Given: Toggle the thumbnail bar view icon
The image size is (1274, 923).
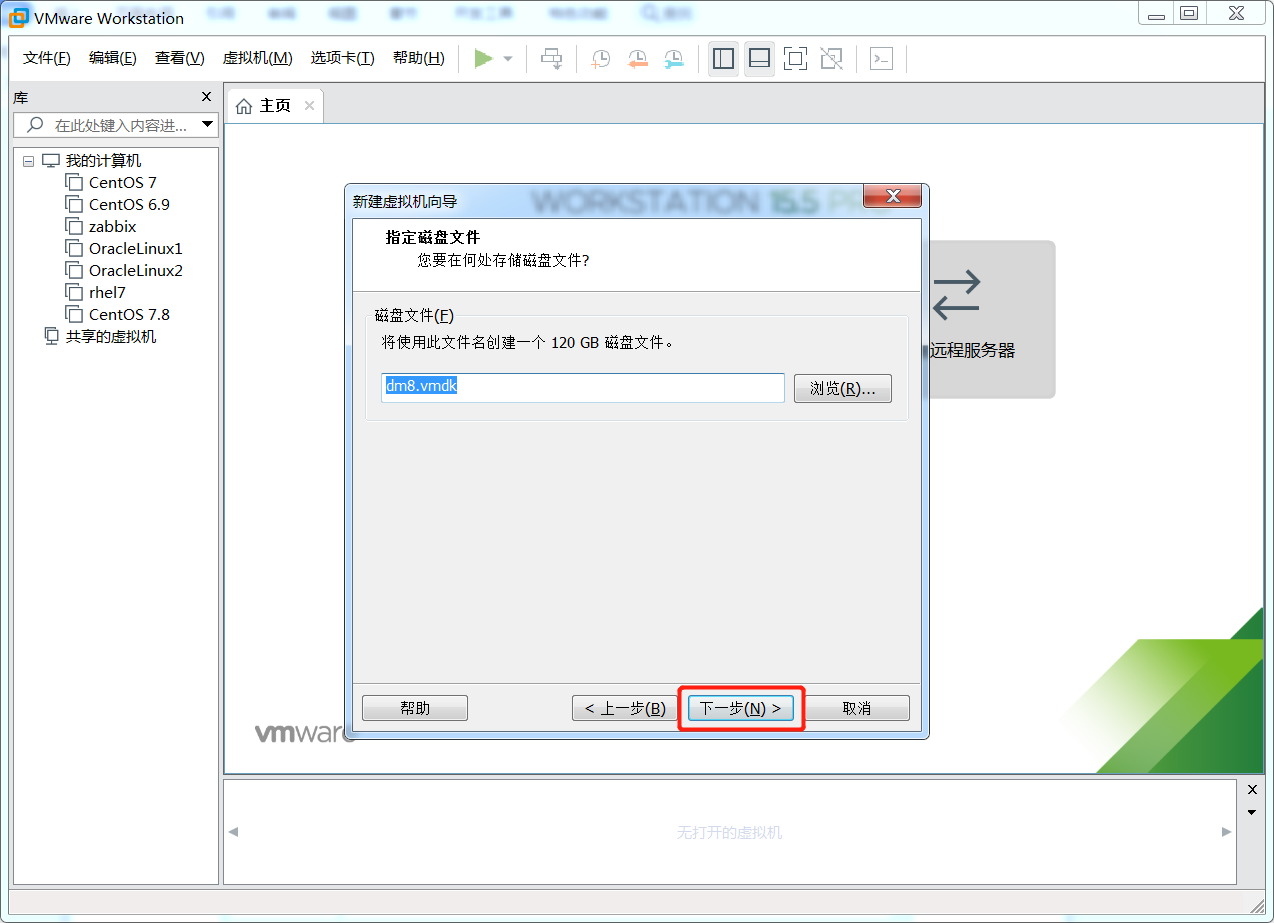Looking at the screenshot, I should pos(759,59).
